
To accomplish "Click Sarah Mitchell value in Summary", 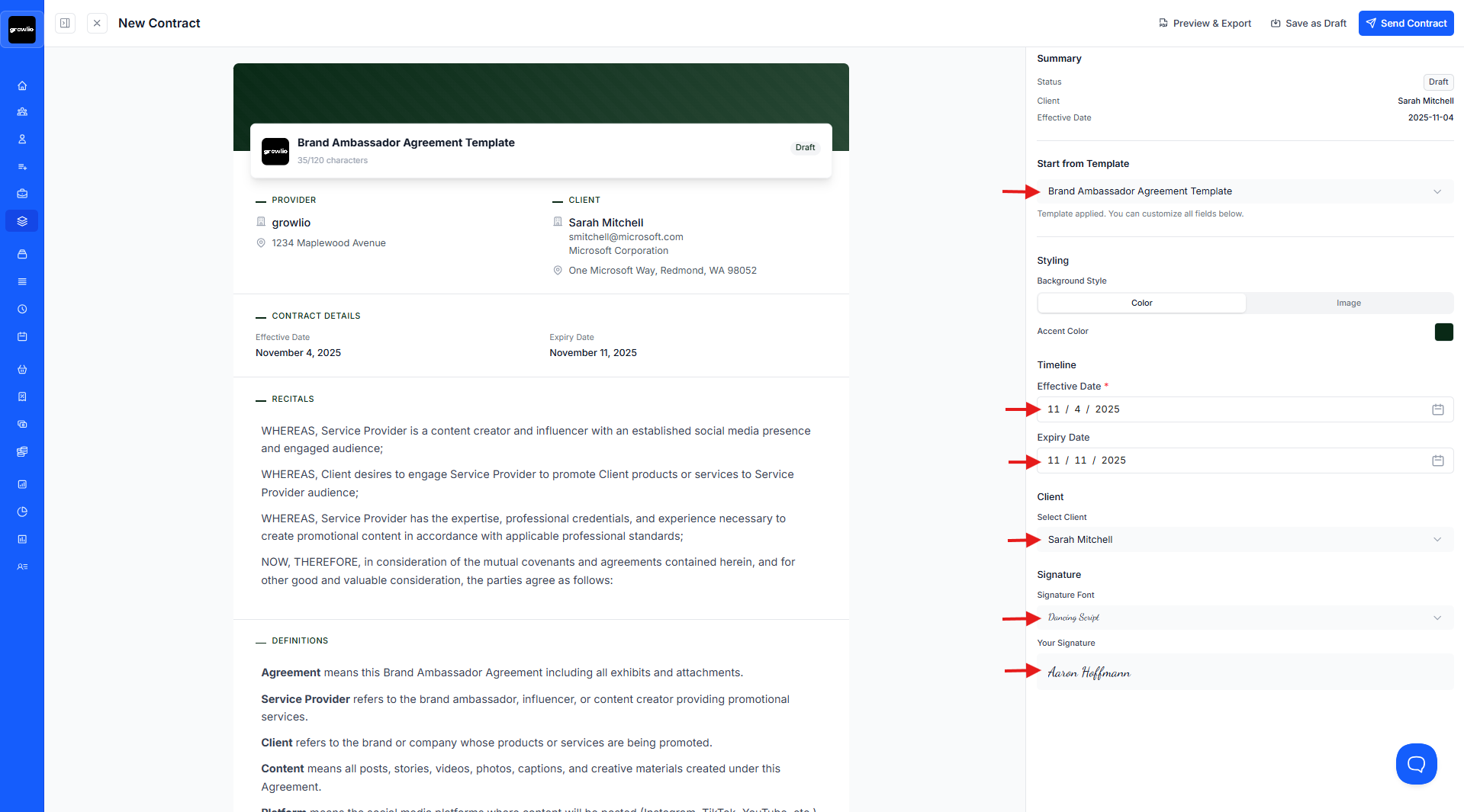I will point(1425,101).
